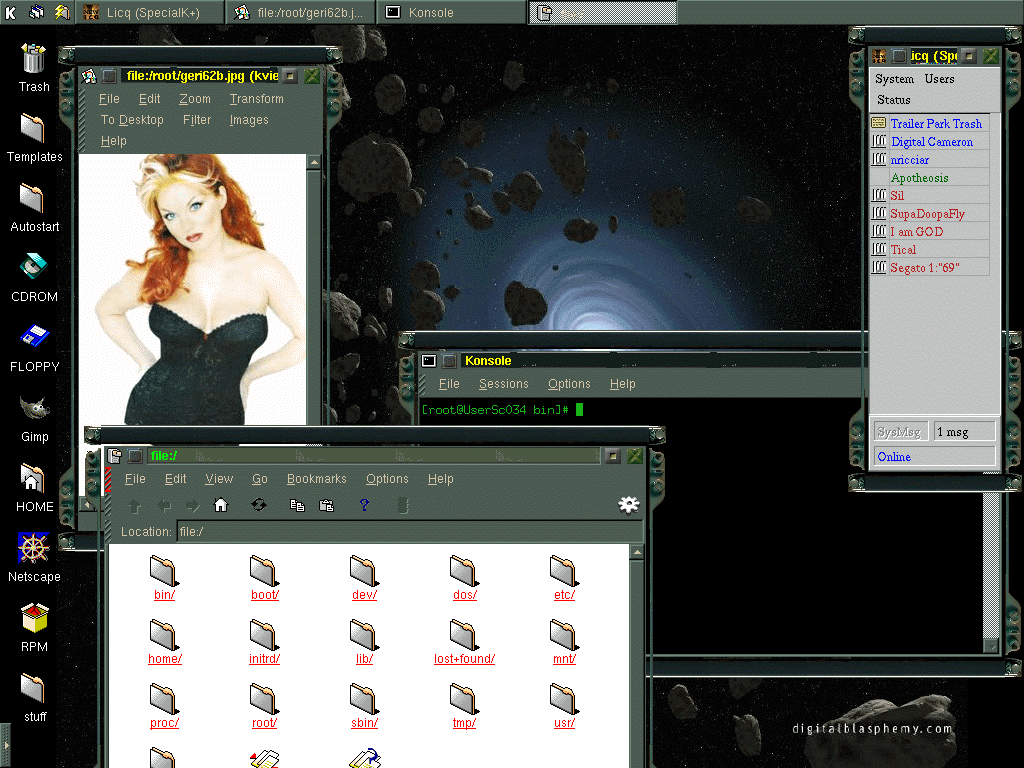Open the Status menu in Licq
Screen dimensions: 1024x768
[x=893, y=100]
